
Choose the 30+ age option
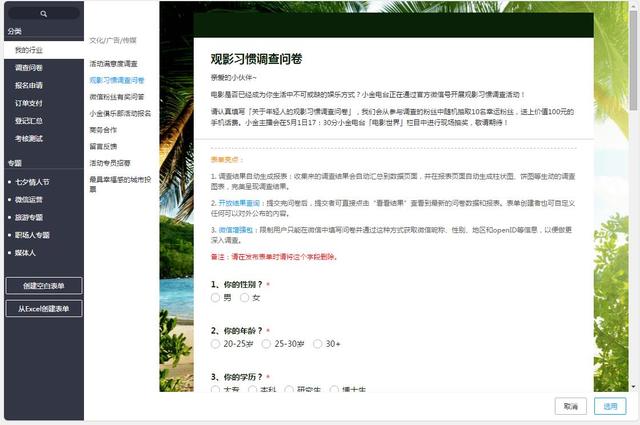point(318,344)
